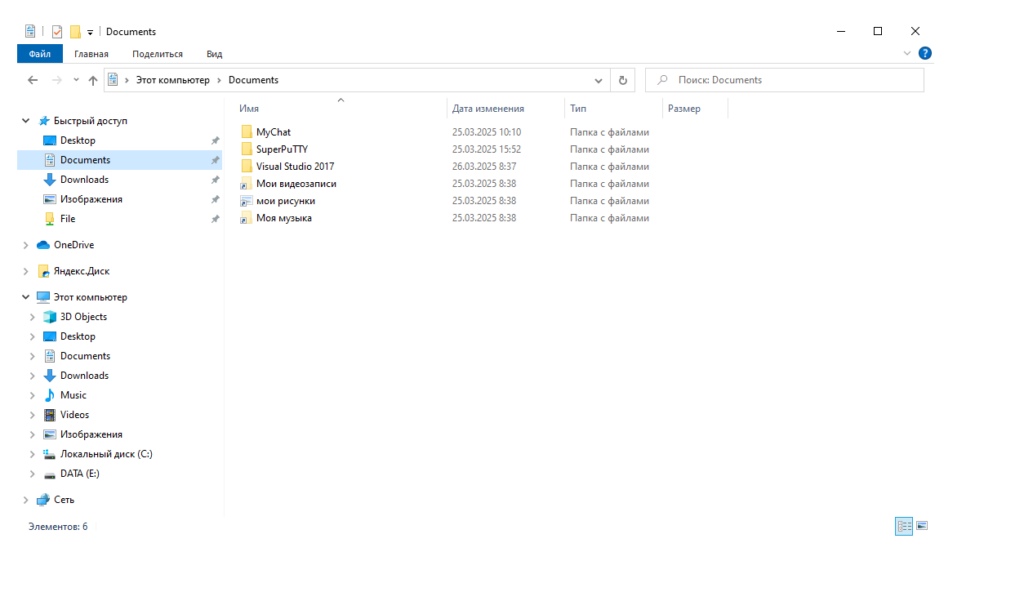Select DATA (E:) drive in sidebar
1024x601 pixels.
tap(79, 474)
